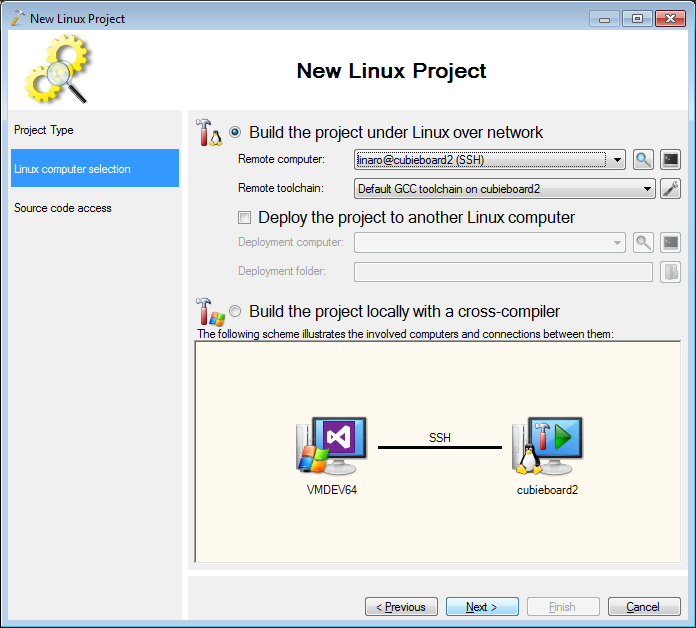The width and height of the screenshot is (696, 628).
Task: Click the cubieboard2 label in diagram
Action: [x=547, y=490]
